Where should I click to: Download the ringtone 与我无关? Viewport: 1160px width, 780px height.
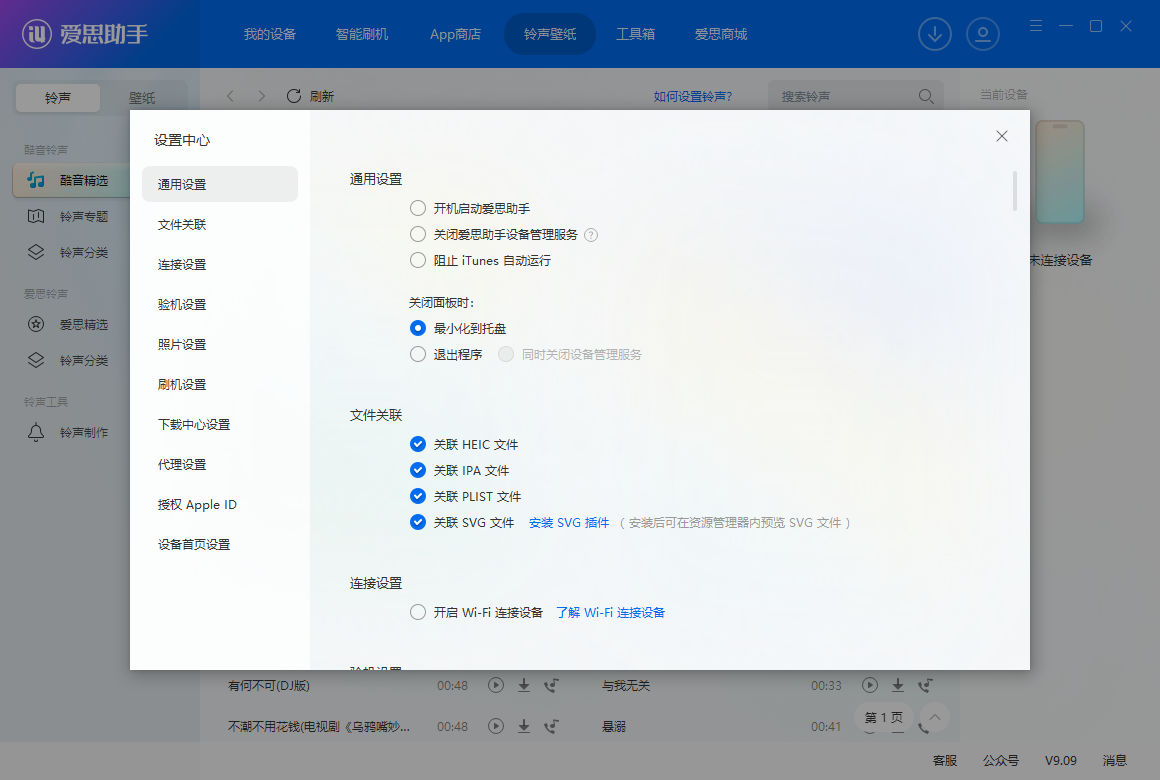pyautogui.click(x=897, y=685)
